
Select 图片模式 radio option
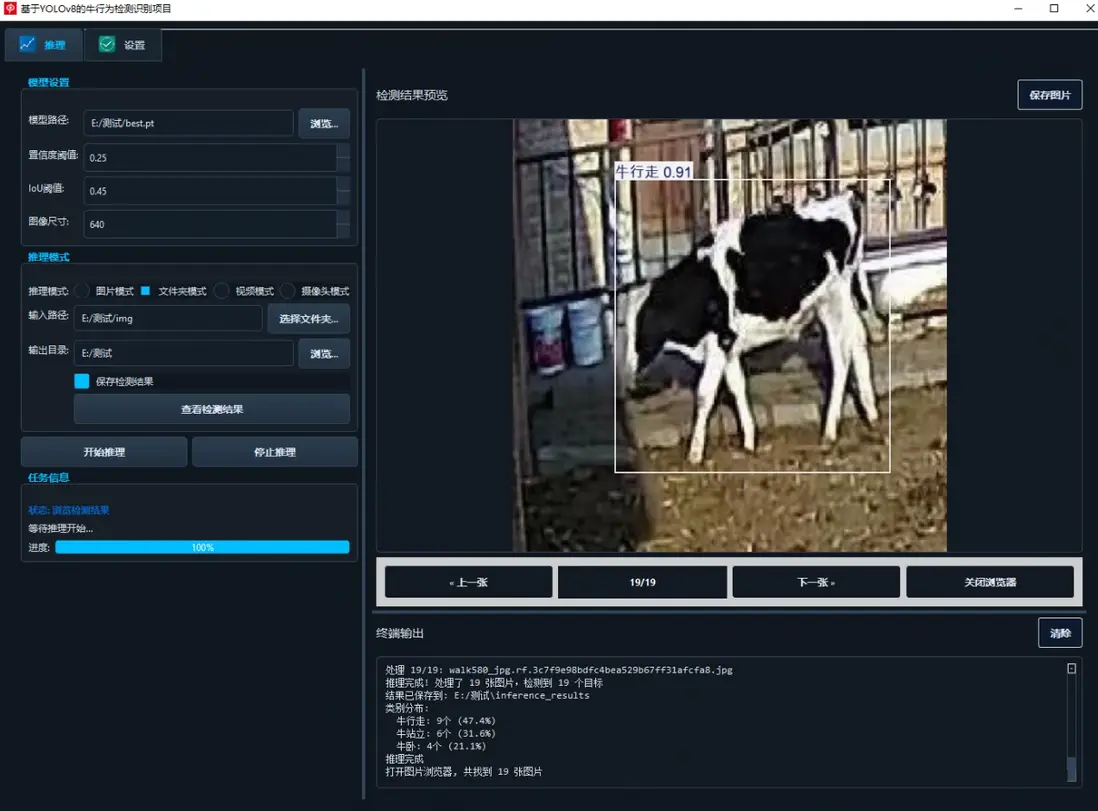105,291
